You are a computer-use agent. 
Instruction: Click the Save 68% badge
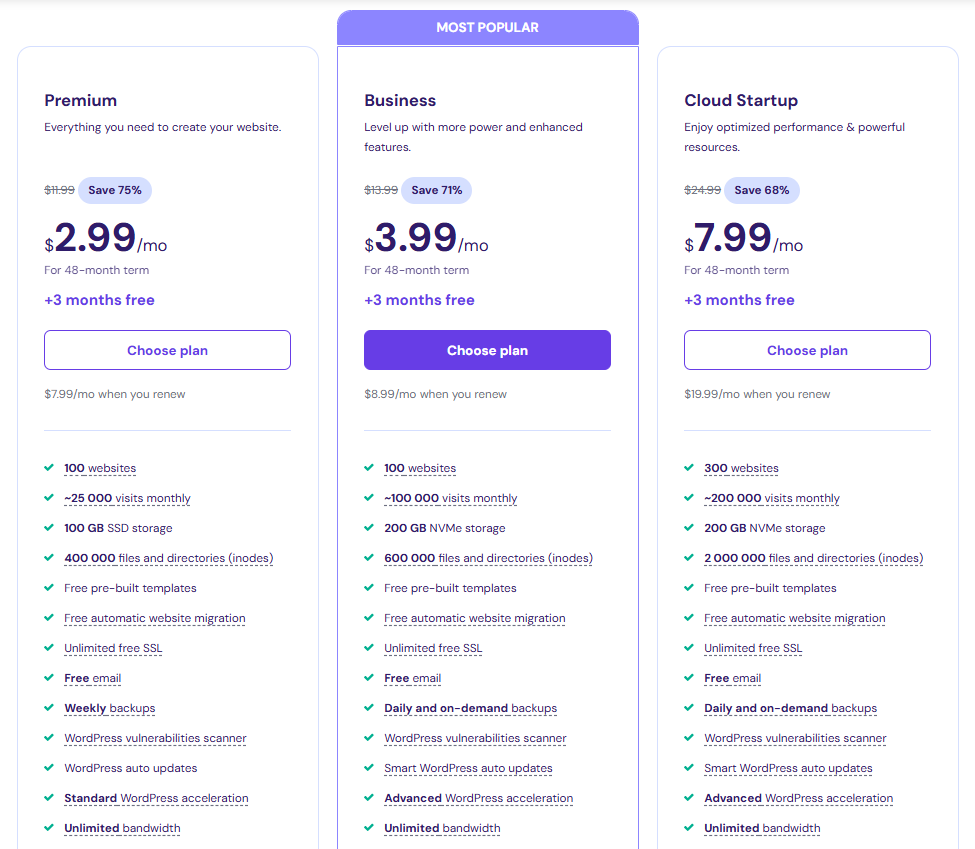click(x=762, y=190)
